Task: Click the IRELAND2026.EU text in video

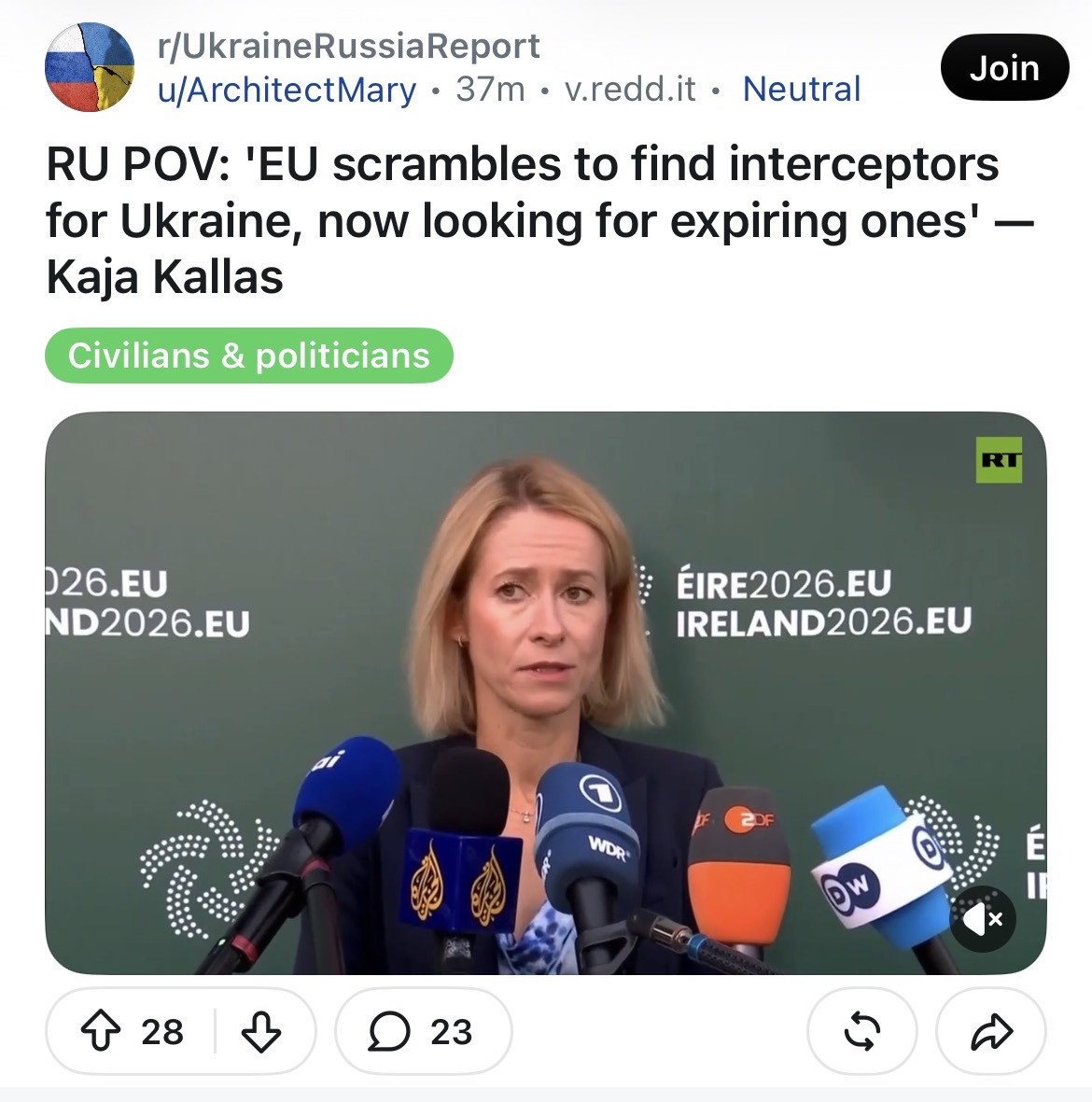Action: 823,622
